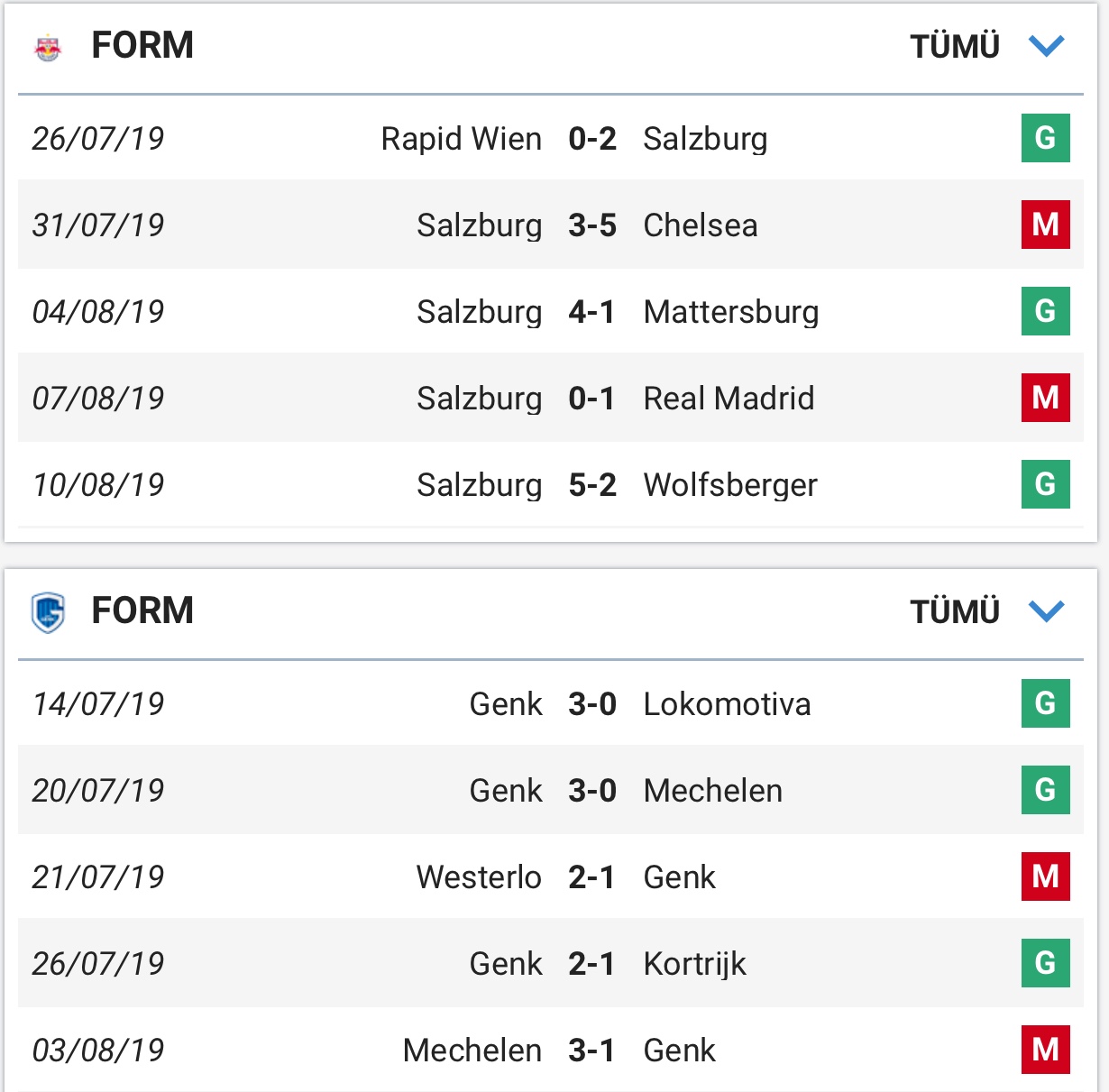Open TÜMÜ filter in Salzburg form section

coord(955,46)
